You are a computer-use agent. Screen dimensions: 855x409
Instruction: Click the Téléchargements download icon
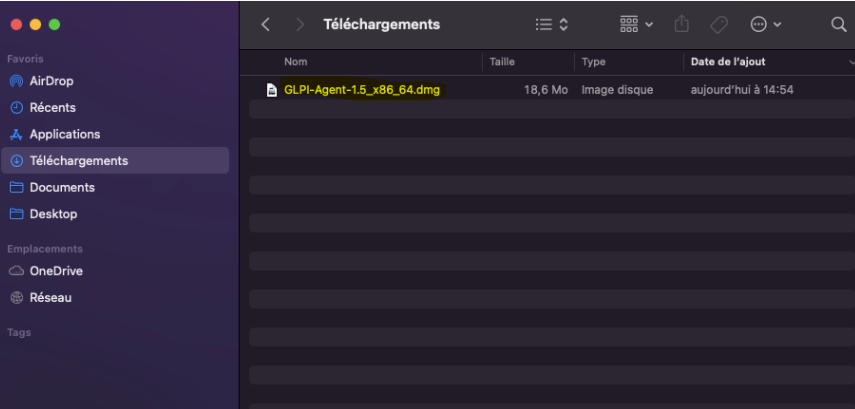17,161
